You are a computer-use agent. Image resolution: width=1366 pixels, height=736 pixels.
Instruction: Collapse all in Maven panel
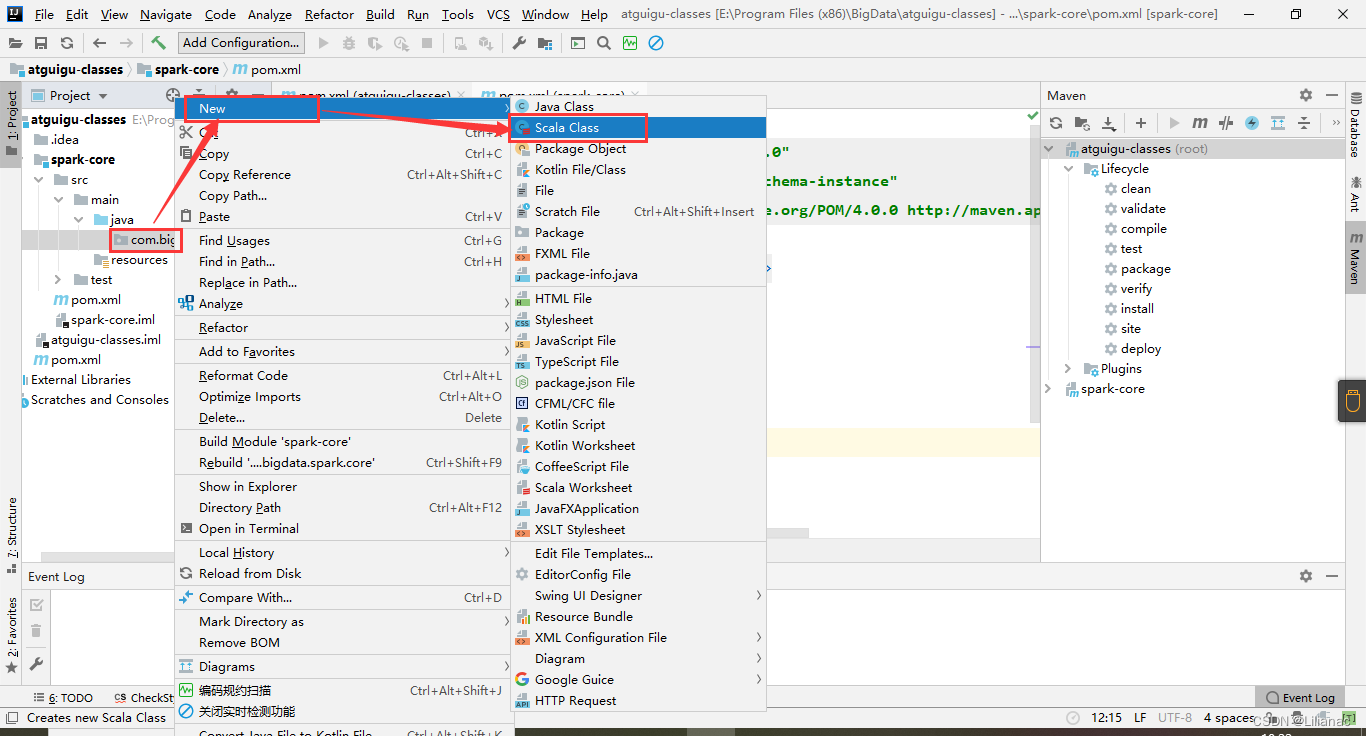(x=1304, y=123)
